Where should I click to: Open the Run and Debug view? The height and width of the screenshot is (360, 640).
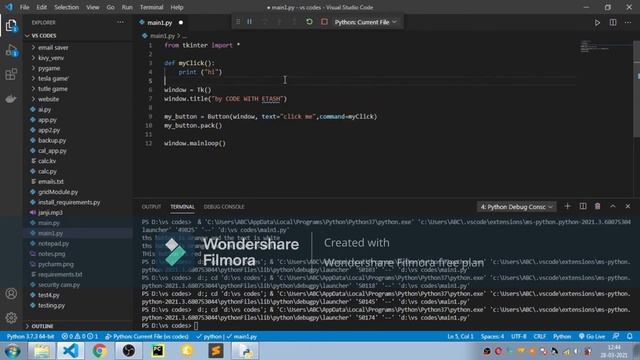click(x=11, y=51)
